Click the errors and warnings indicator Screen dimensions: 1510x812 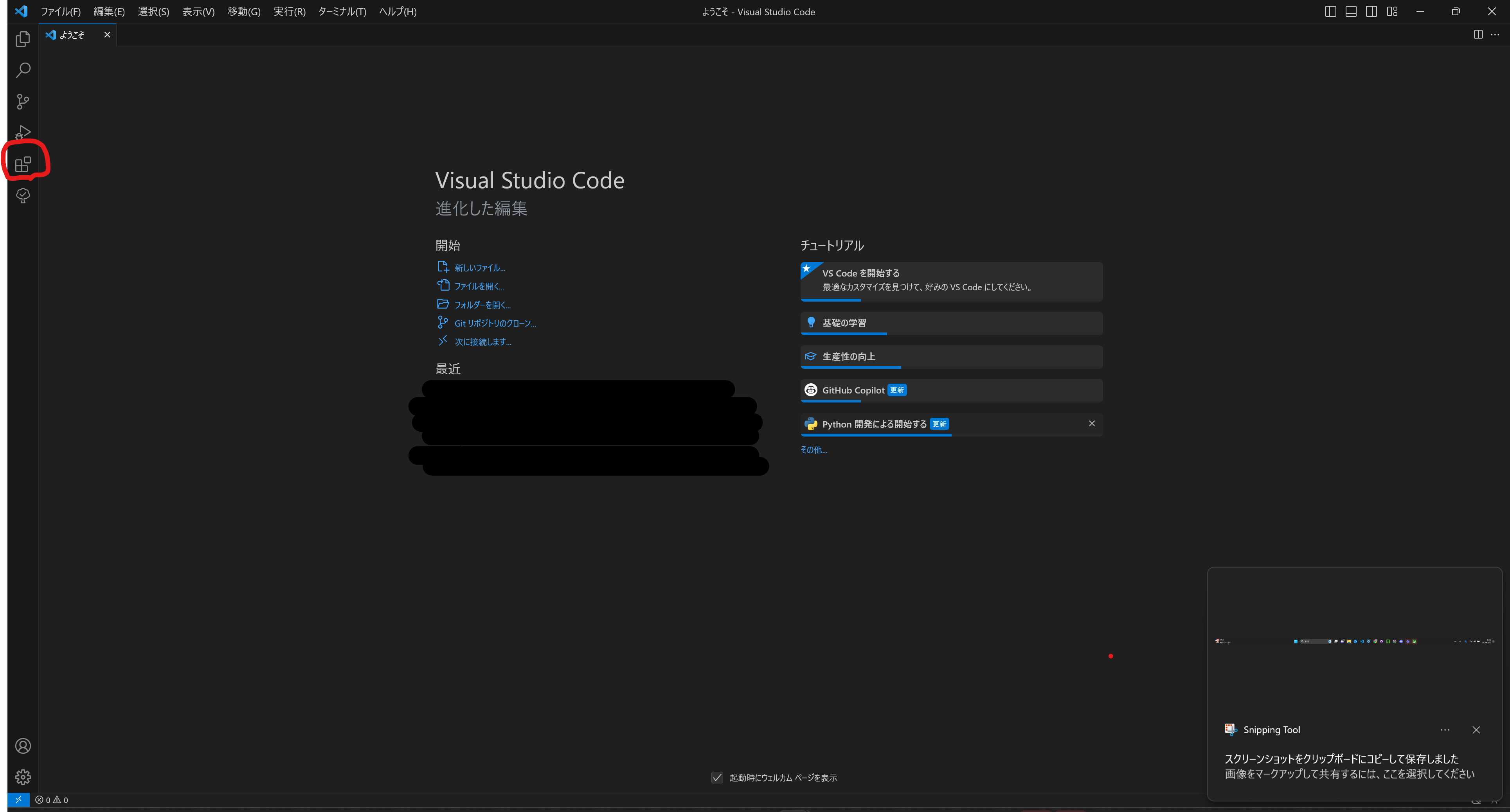coord(51,799)
